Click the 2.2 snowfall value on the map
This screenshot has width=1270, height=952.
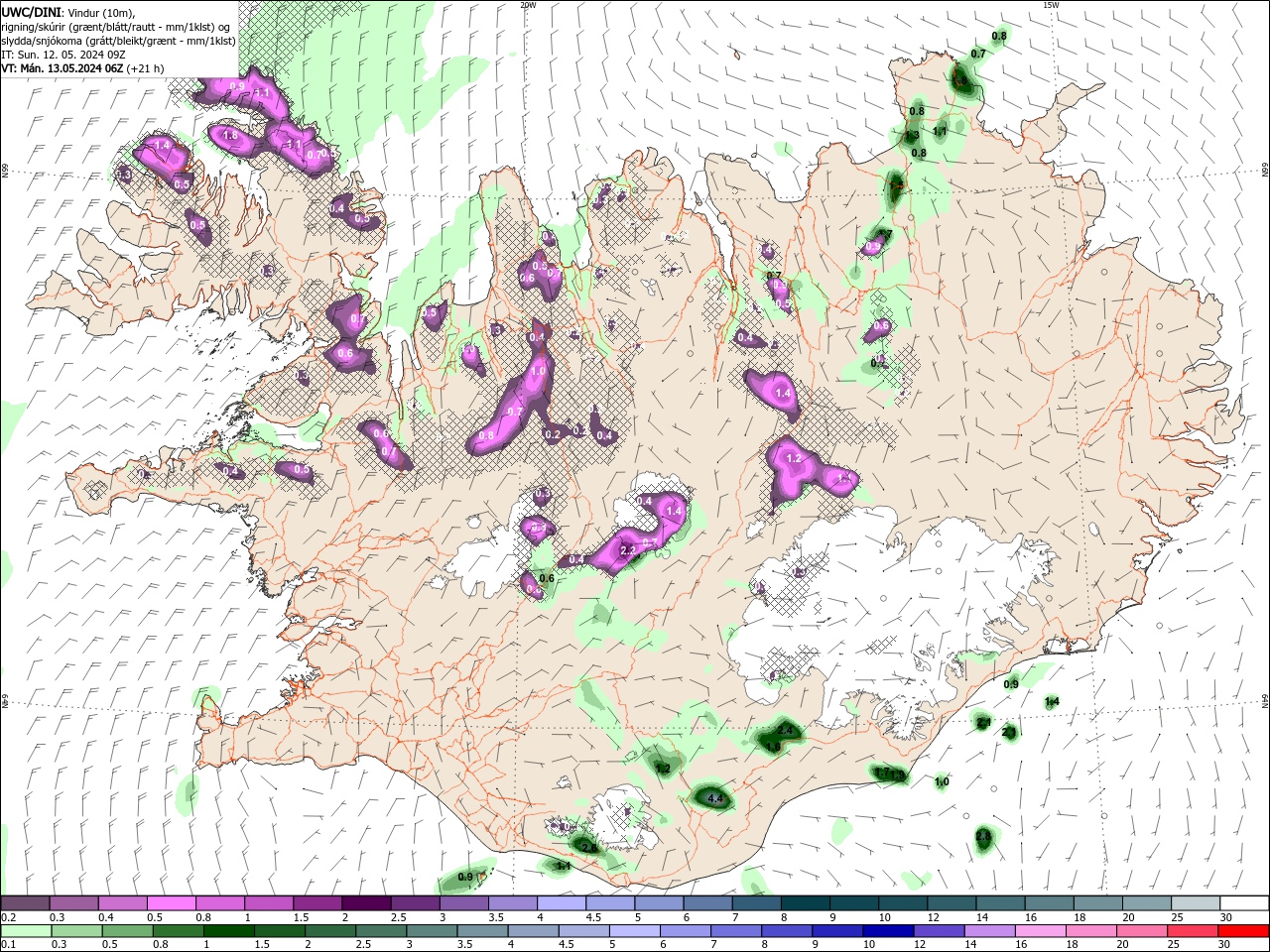tap(627, 550)
